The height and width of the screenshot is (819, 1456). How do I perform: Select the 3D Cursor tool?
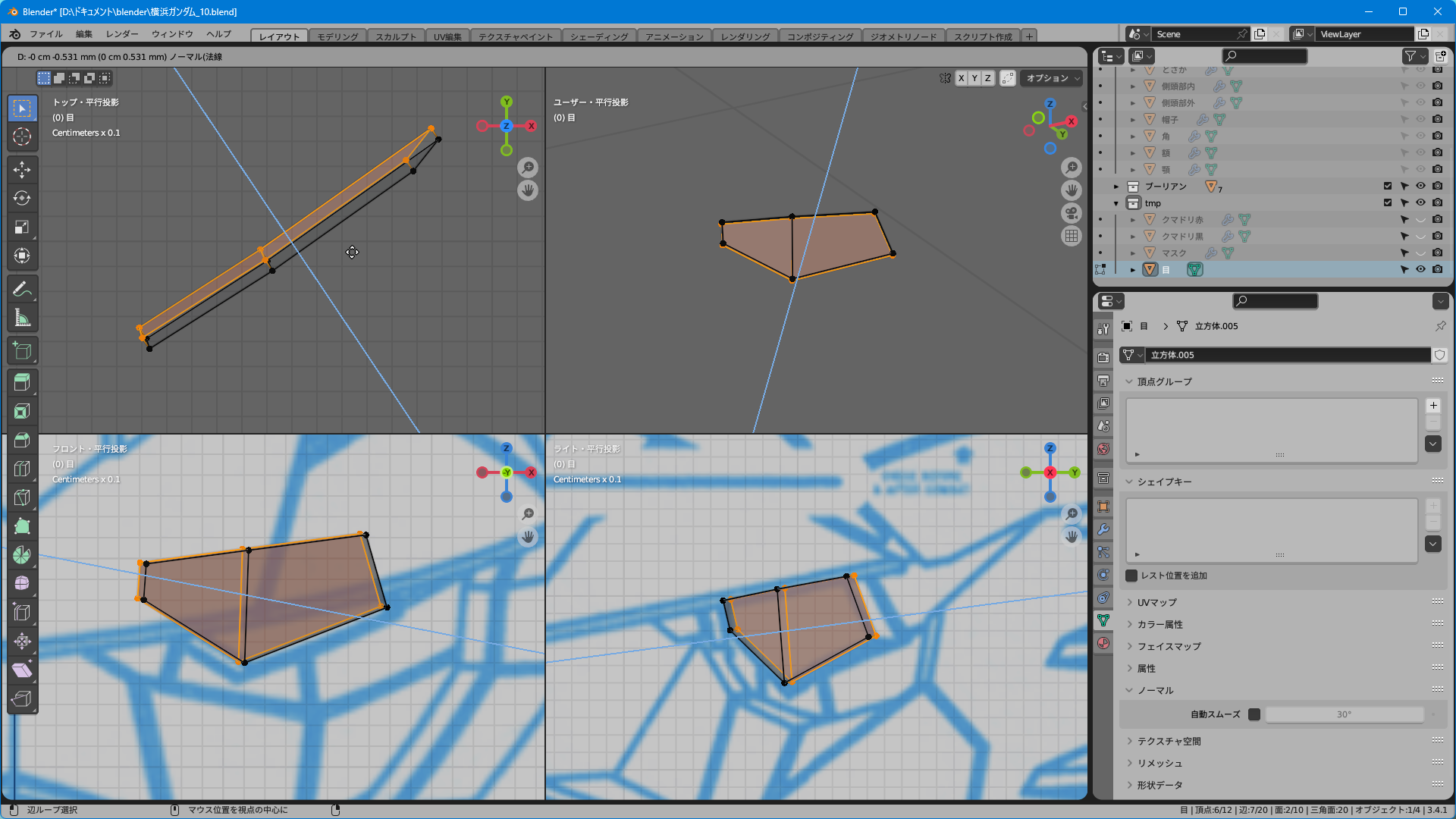tap(22, 136)
